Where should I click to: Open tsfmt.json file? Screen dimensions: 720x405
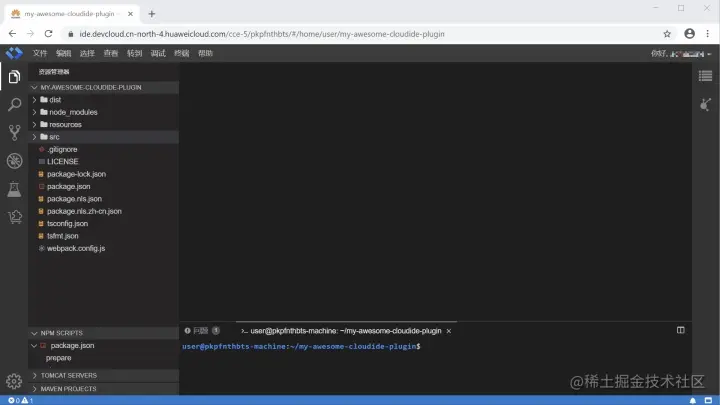point(62,236)
